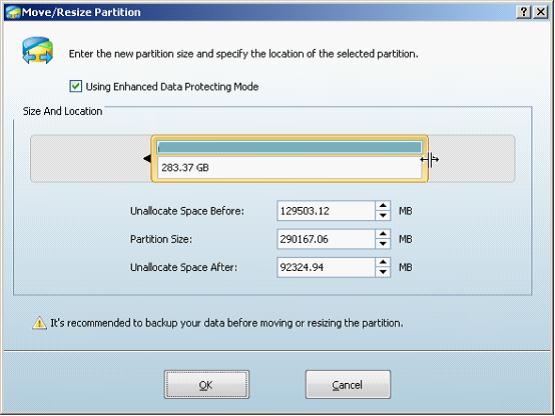The height and width of the screenshot is (416, 555).
Task: Click the Unallocate Space Before input field
Action: (x=326, y=211)
